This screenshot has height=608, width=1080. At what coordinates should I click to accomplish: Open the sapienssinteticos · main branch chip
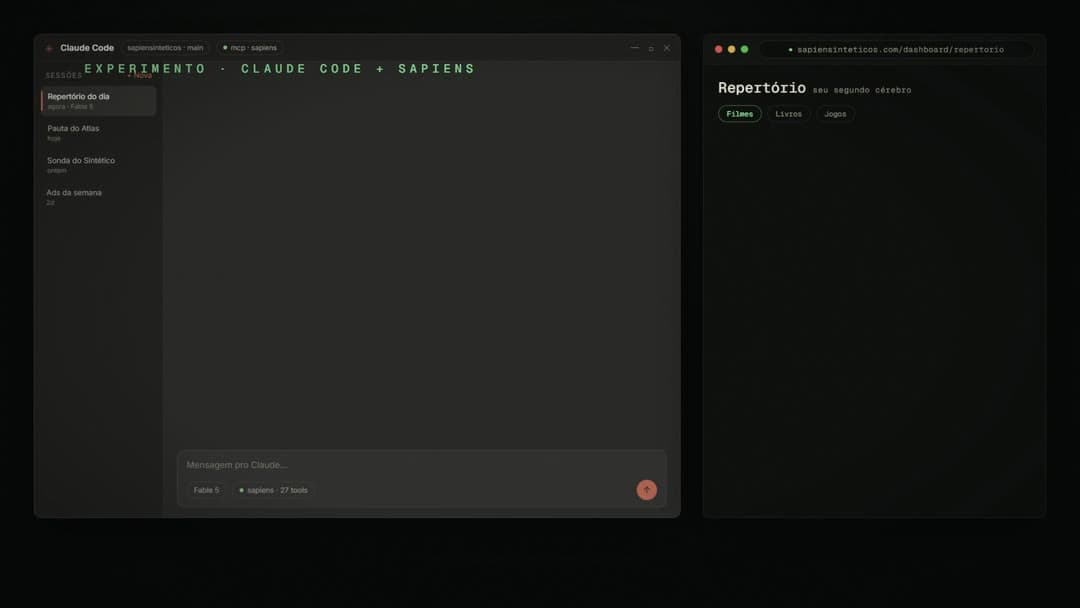coord(165,48)
